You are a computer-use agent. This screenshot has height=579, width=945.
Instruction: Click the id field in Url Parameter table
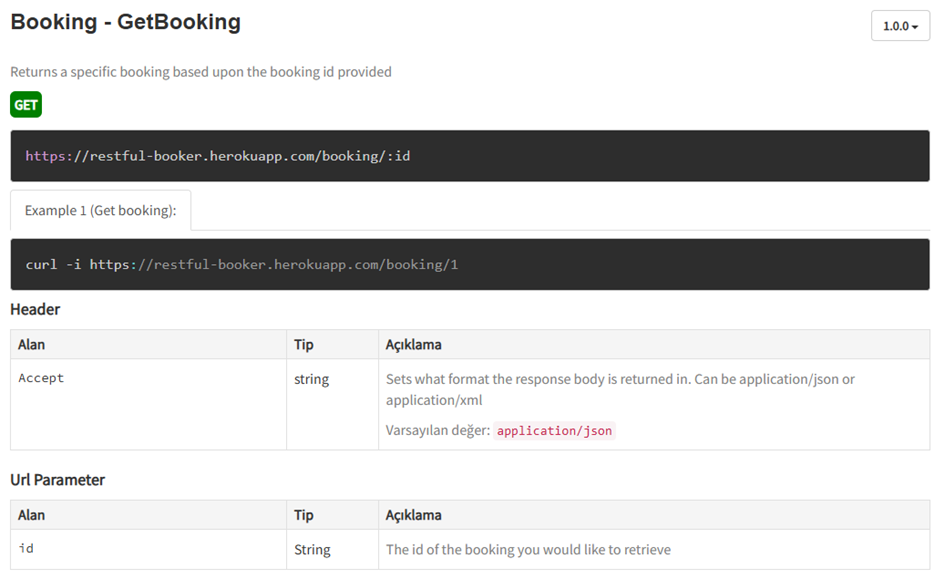(26, 549)
